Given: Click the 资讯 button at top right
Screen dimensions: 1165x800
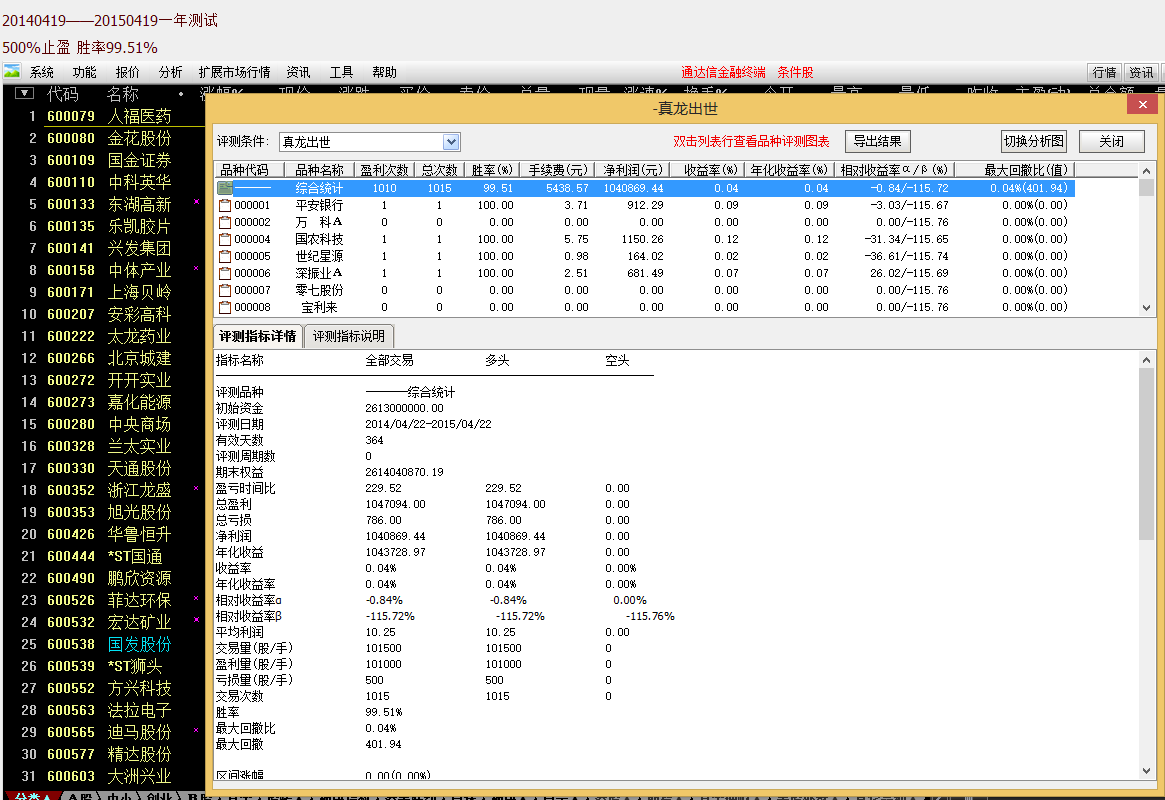Looking at the screenshot, I should pos(1141,72).
